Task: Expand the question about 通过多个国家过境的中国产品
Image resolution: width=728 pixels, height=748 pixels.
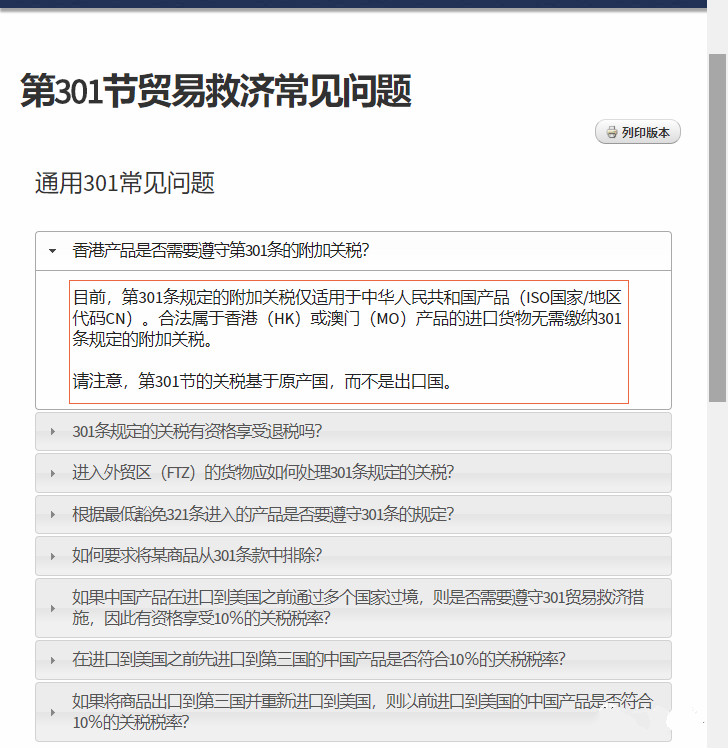Action: click(x=357, y=608)
